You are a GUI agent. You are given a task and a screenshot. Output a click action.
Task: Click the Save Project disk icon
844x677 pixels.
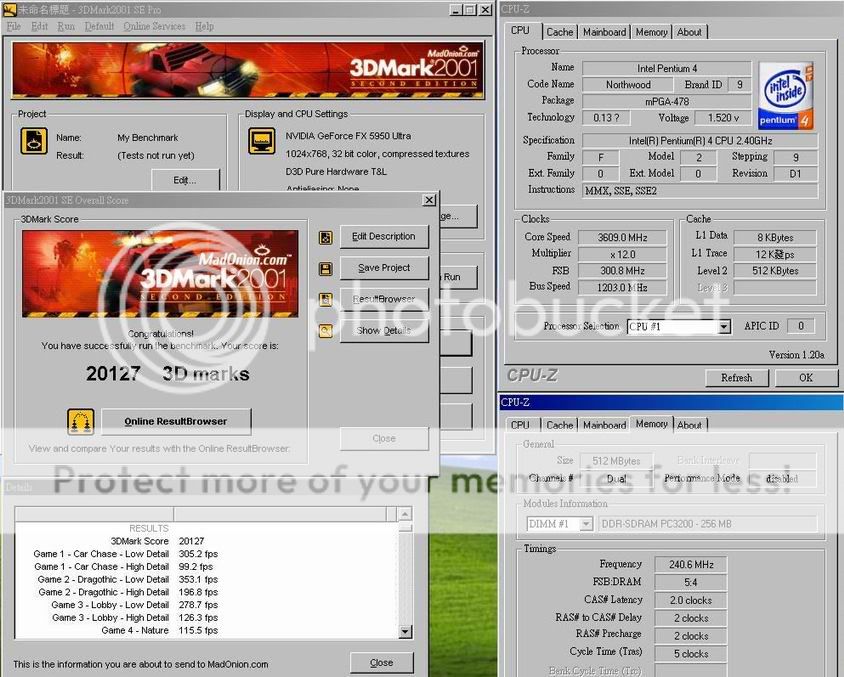325,269
